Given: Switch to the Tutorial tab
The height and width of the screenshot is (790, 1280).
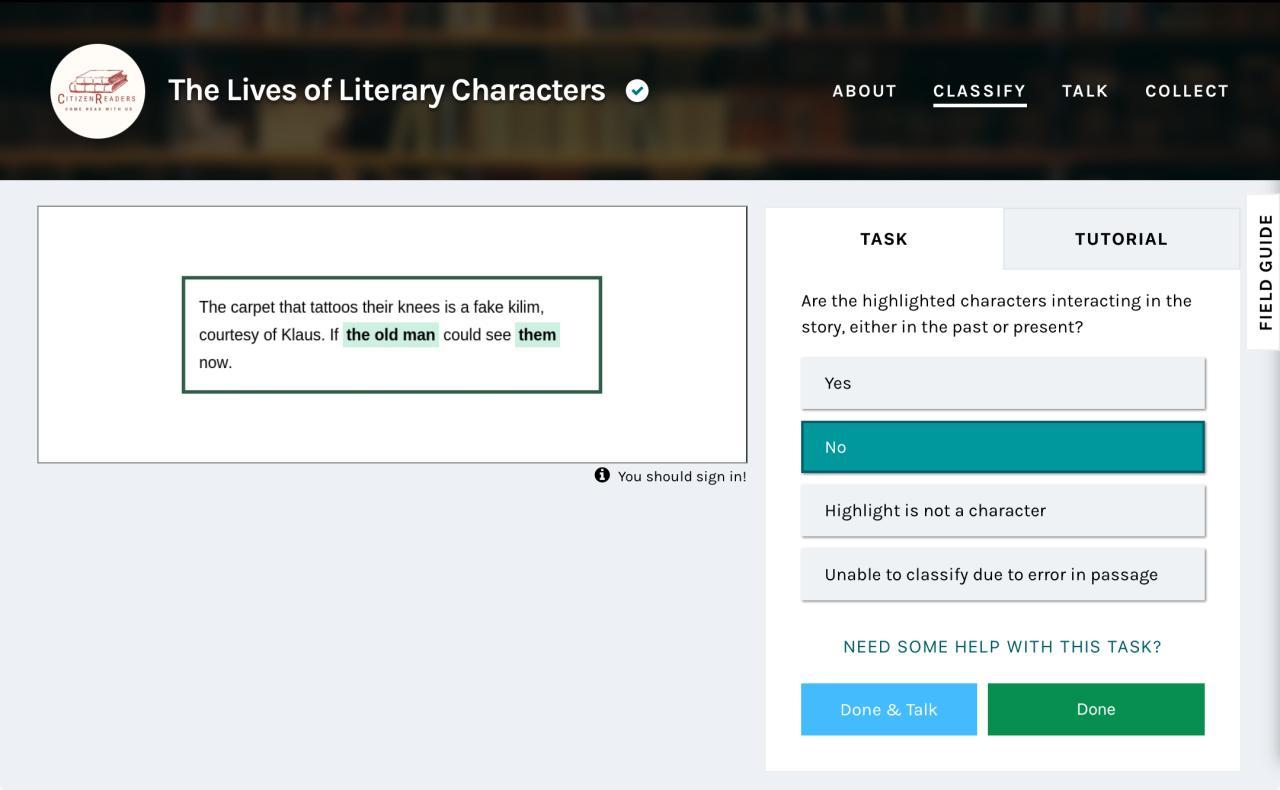Looking at the screenshot, I should pyautogui.click(x=1120, y=239).
